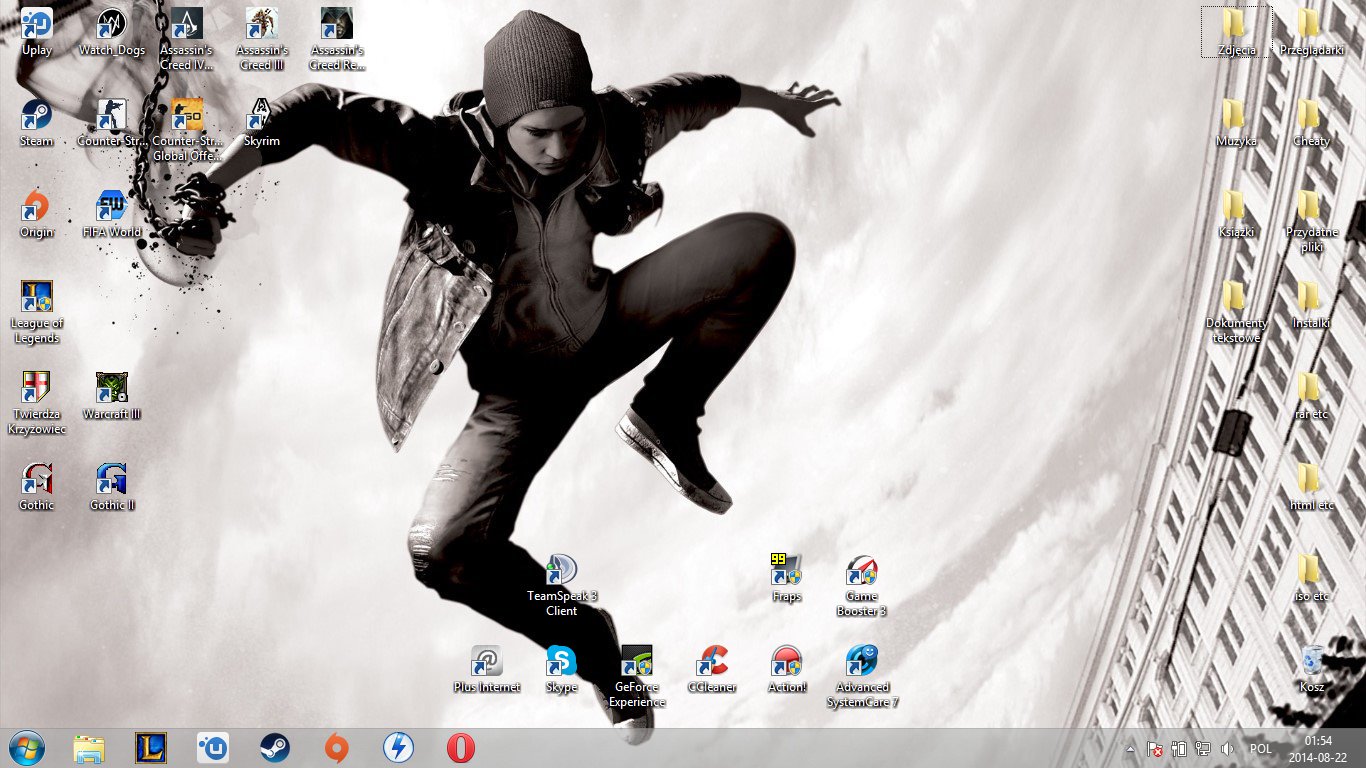Select the Gothic II shortcut
Viewport: 1366px width, 768px height.
112,486
